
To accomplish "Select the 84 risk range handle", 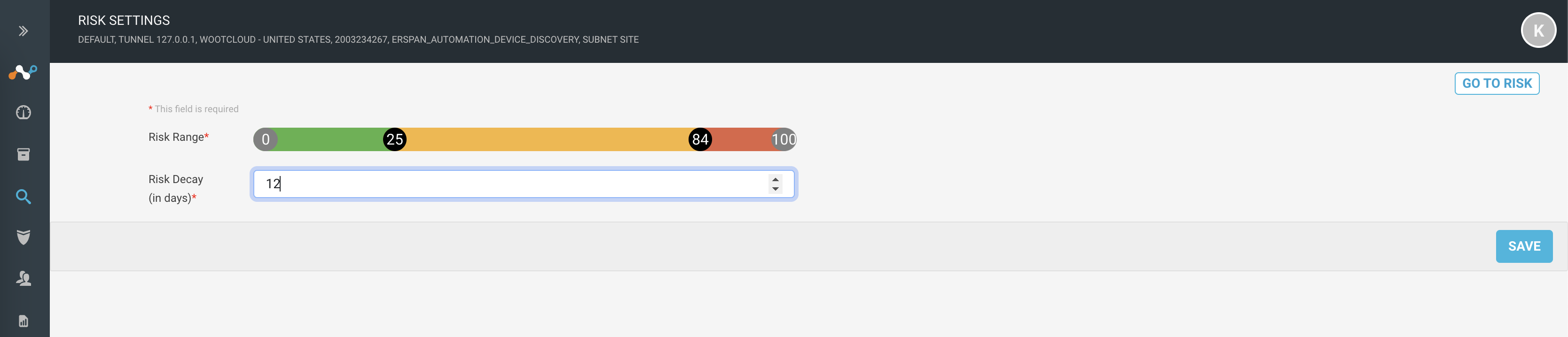I will (x=700, y=139).
